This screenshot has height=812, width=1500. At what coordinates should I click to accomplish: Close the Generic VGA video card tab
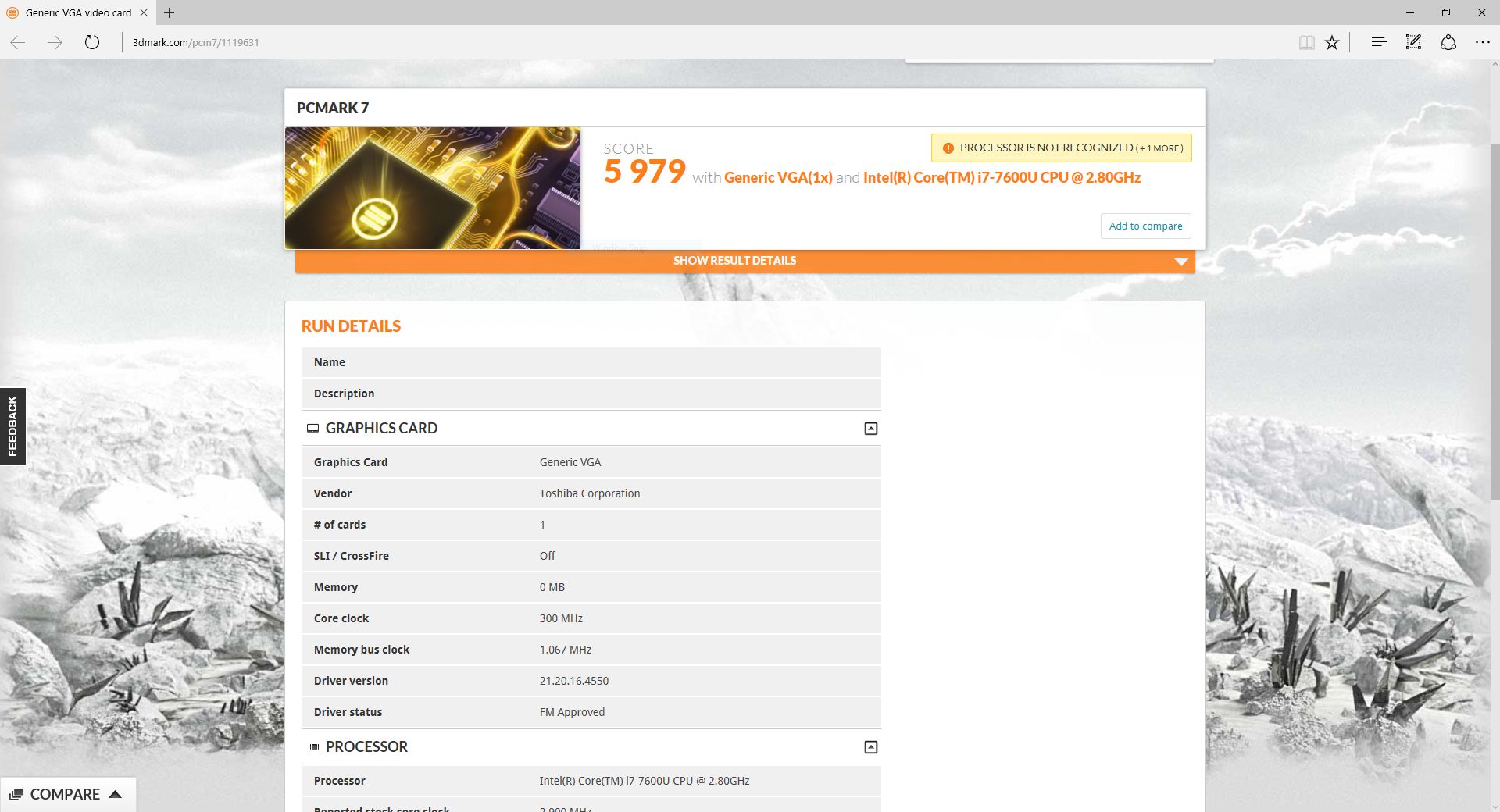pos(144,12)
